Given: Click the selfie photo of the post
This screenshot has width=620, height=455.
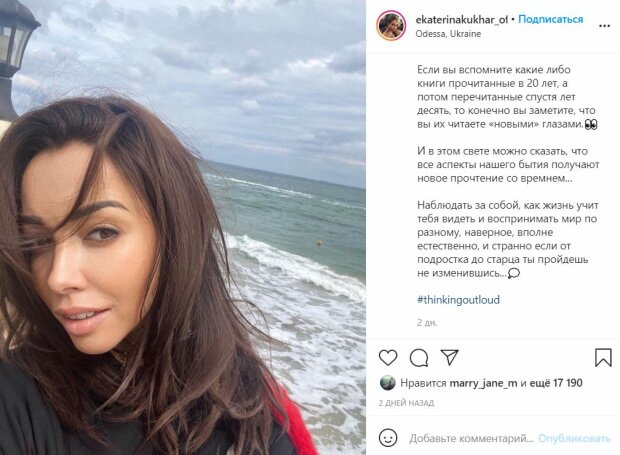Looking at the screenshot, I should tap(183, 227).
